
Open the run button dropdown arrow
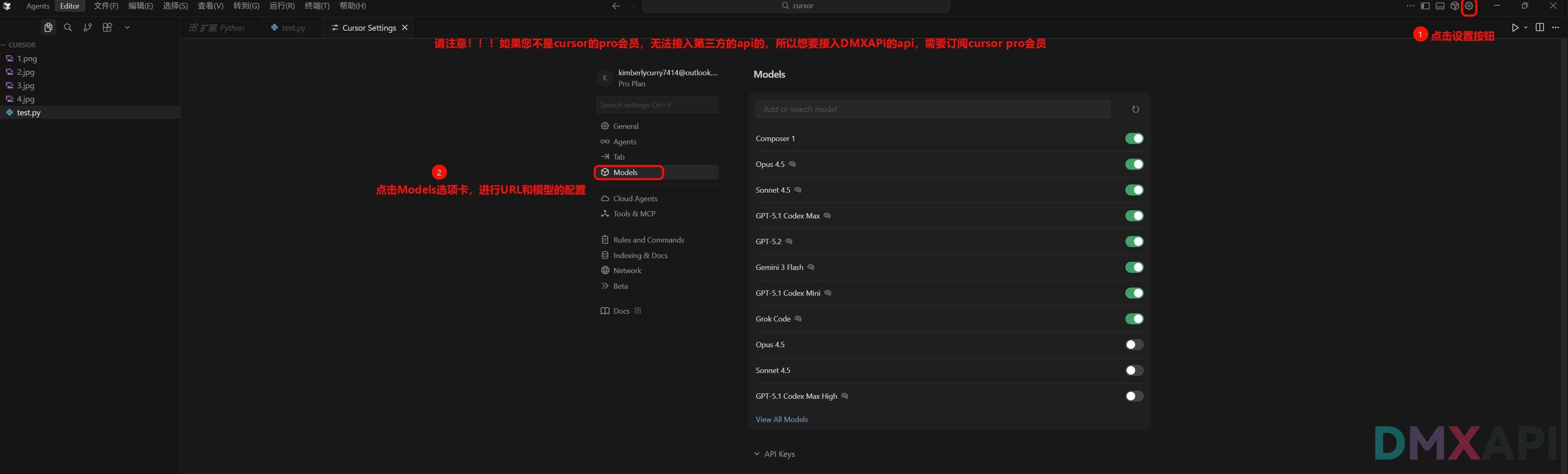[x=1525, y=27]
